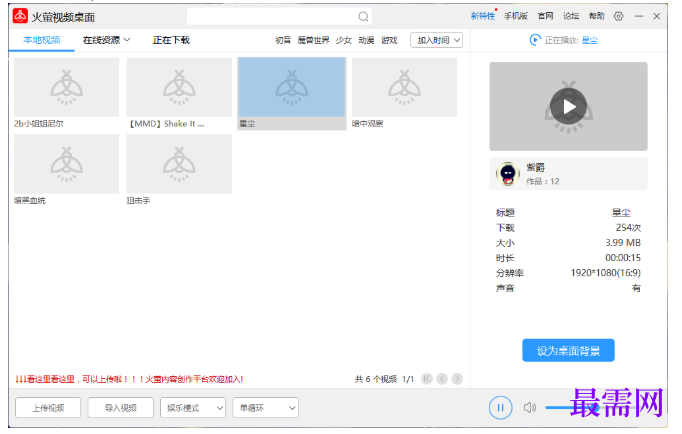Filter by the 初音 tag
Viewport: 682px width, 434px height.
(x=283, y=40)
